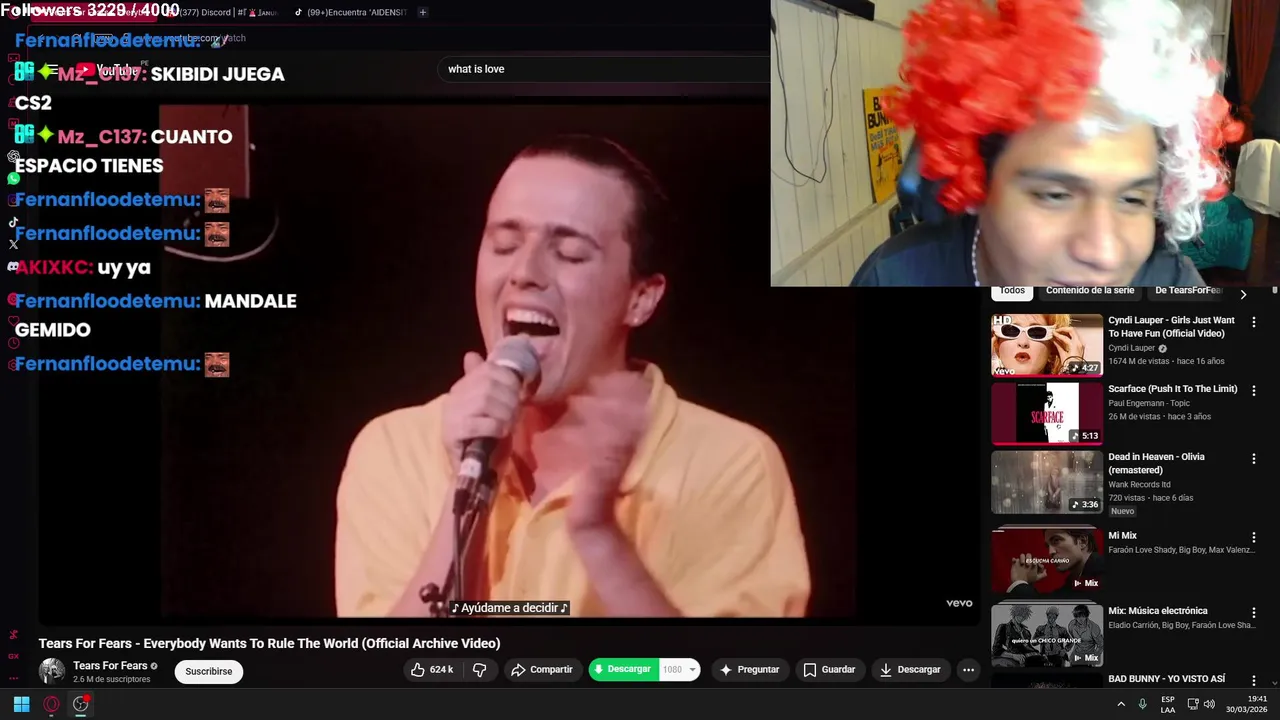Screen dimensions: 1280x720
Task: Open options menu for Scarface video
Action: pyautogui.click(x=1253, y=390)
